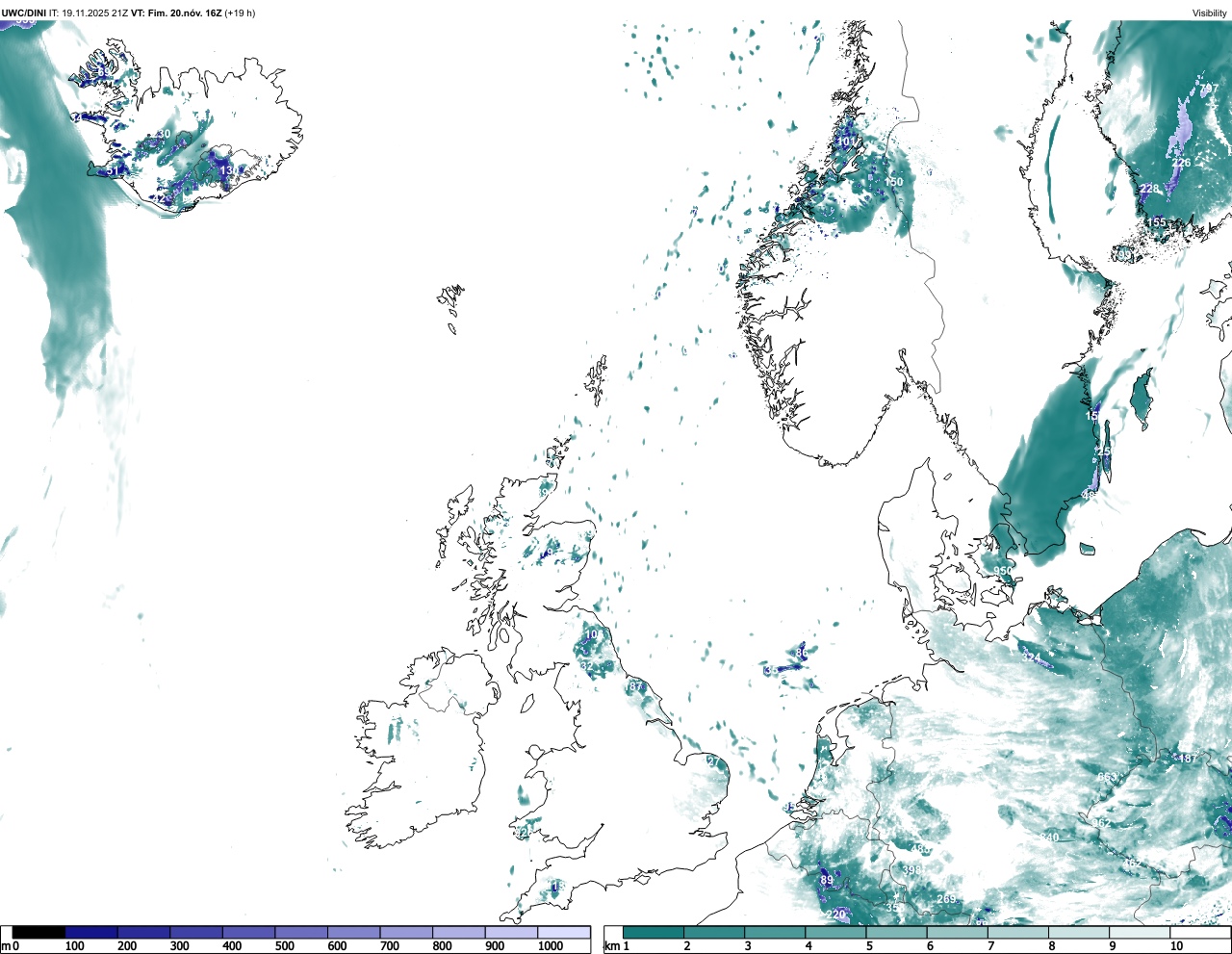Click the 324 value near Baltic coast
The width and height of the screenshot is (1232, 954).
1031,657
